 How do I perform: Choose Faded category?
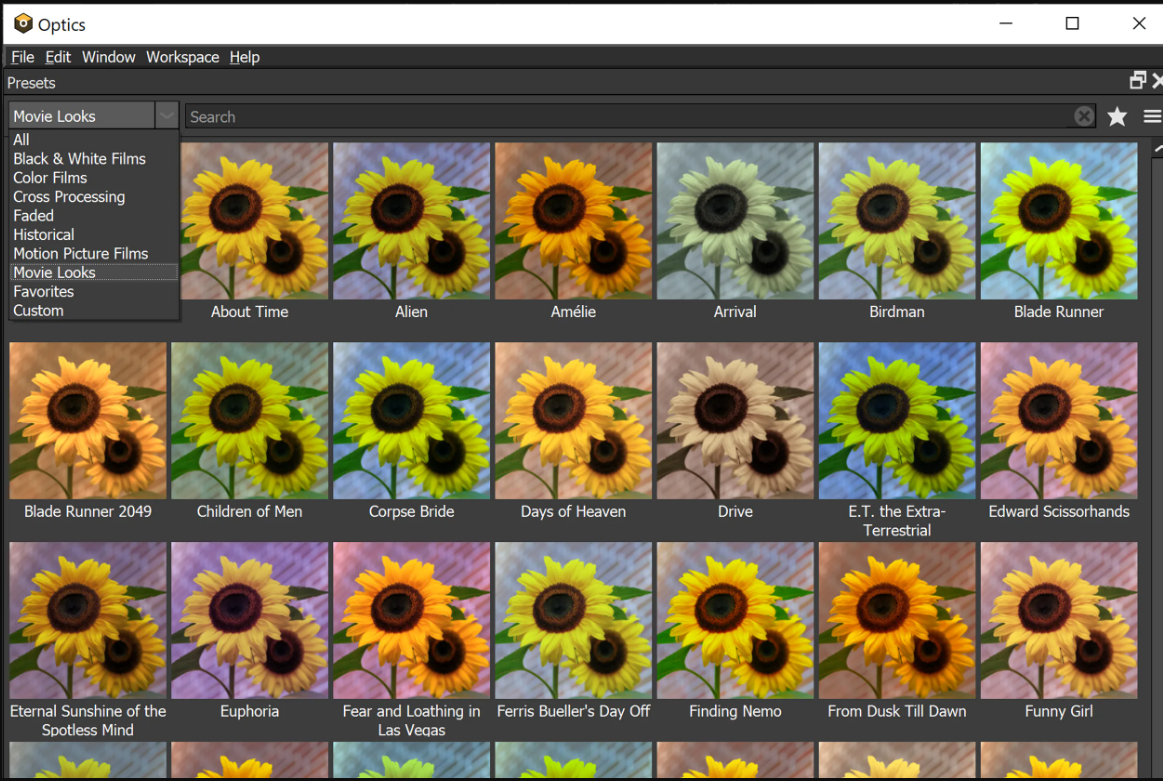pos(94,216)
